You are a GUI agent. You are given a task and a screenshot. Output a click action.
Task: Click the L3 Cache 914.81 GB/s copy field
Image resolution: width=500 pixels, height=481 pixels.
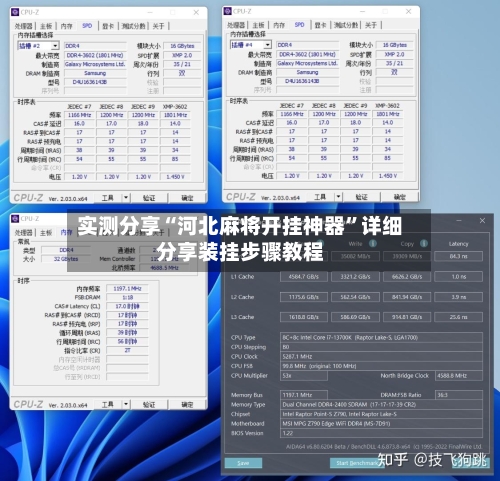click(407, 317)
